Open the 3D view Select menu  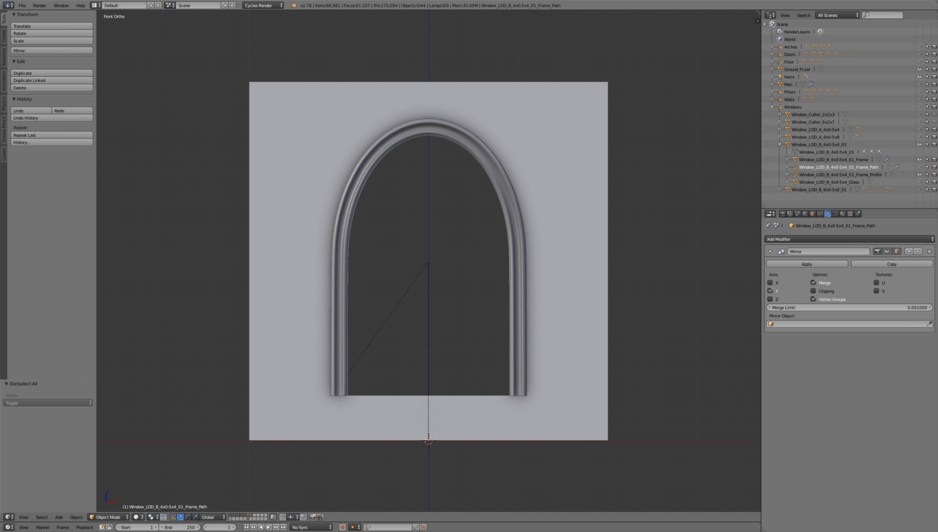pyautogui.click(x=42, y=517)
